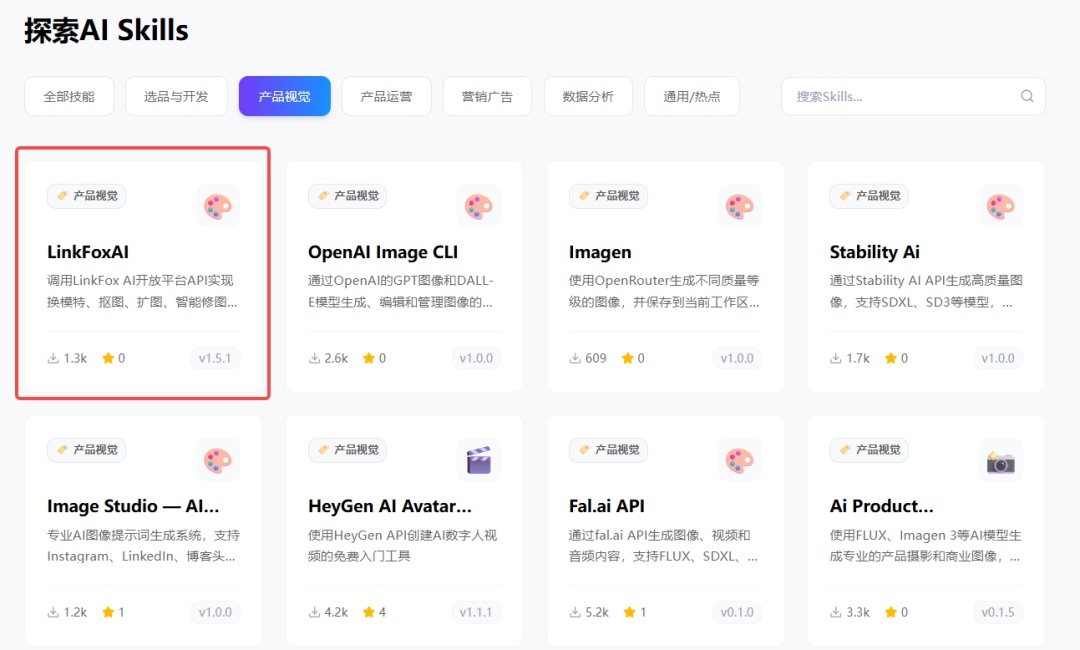Click the download icon on OpenAI Image CLI card
The width and height of the screenshot is (1080, 650).
(x=314, y=358)
